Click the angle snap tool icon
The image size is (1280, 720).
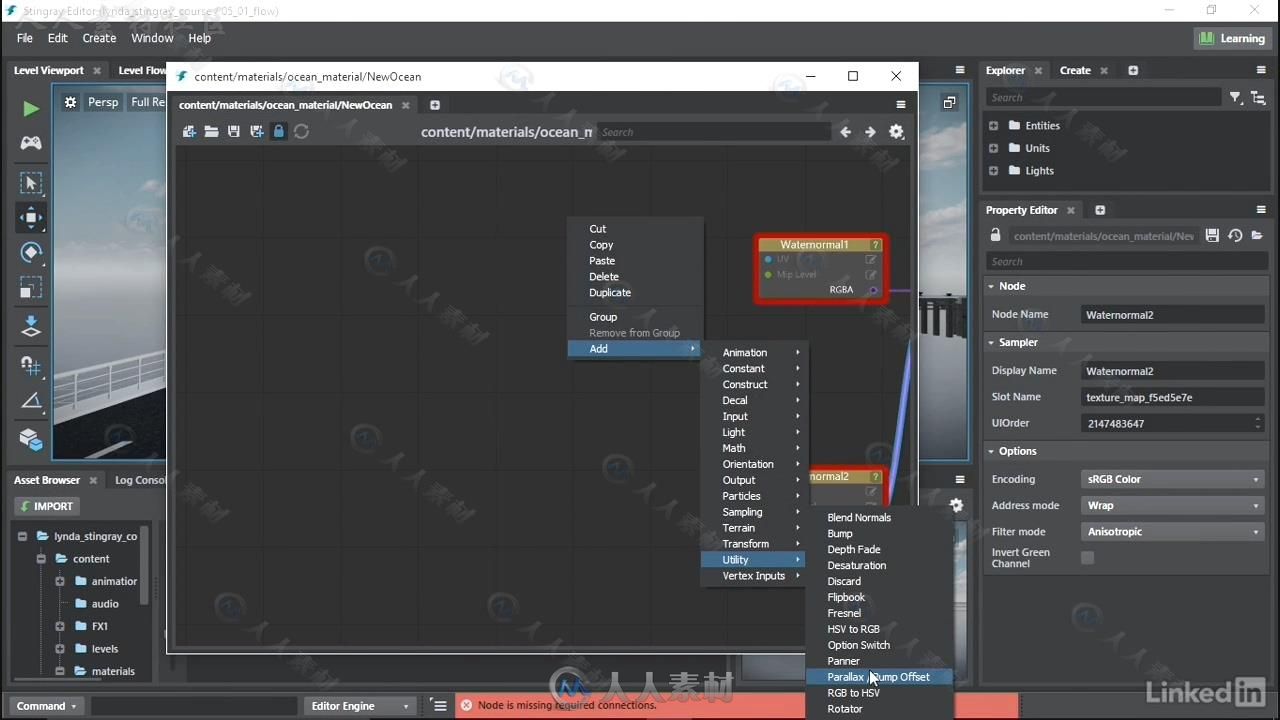coord(31,401)
